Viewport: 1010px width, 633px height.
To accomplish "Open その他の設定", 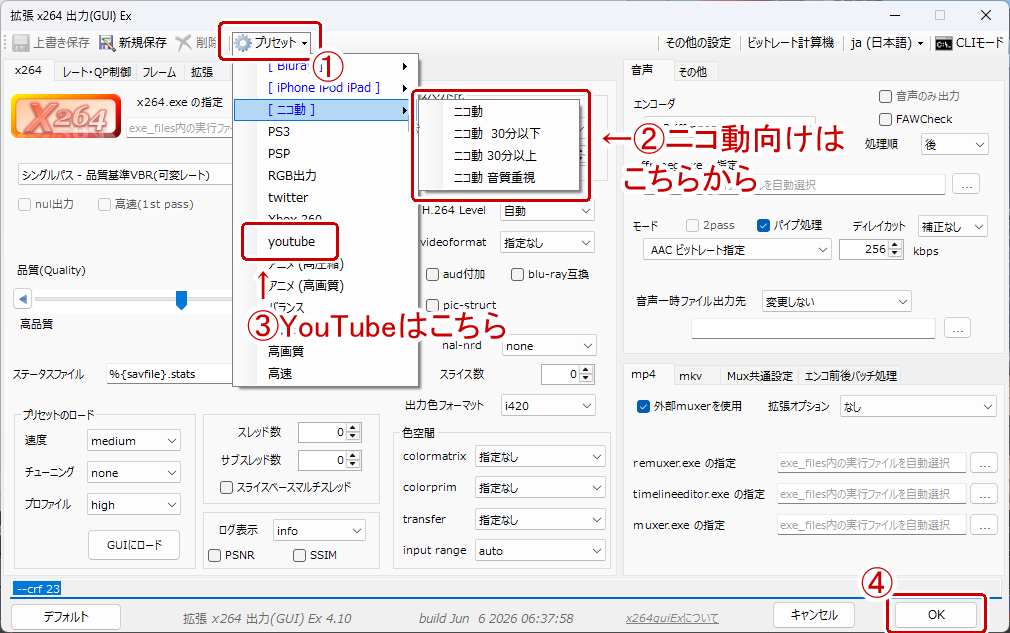I will [x=698, y=43].
